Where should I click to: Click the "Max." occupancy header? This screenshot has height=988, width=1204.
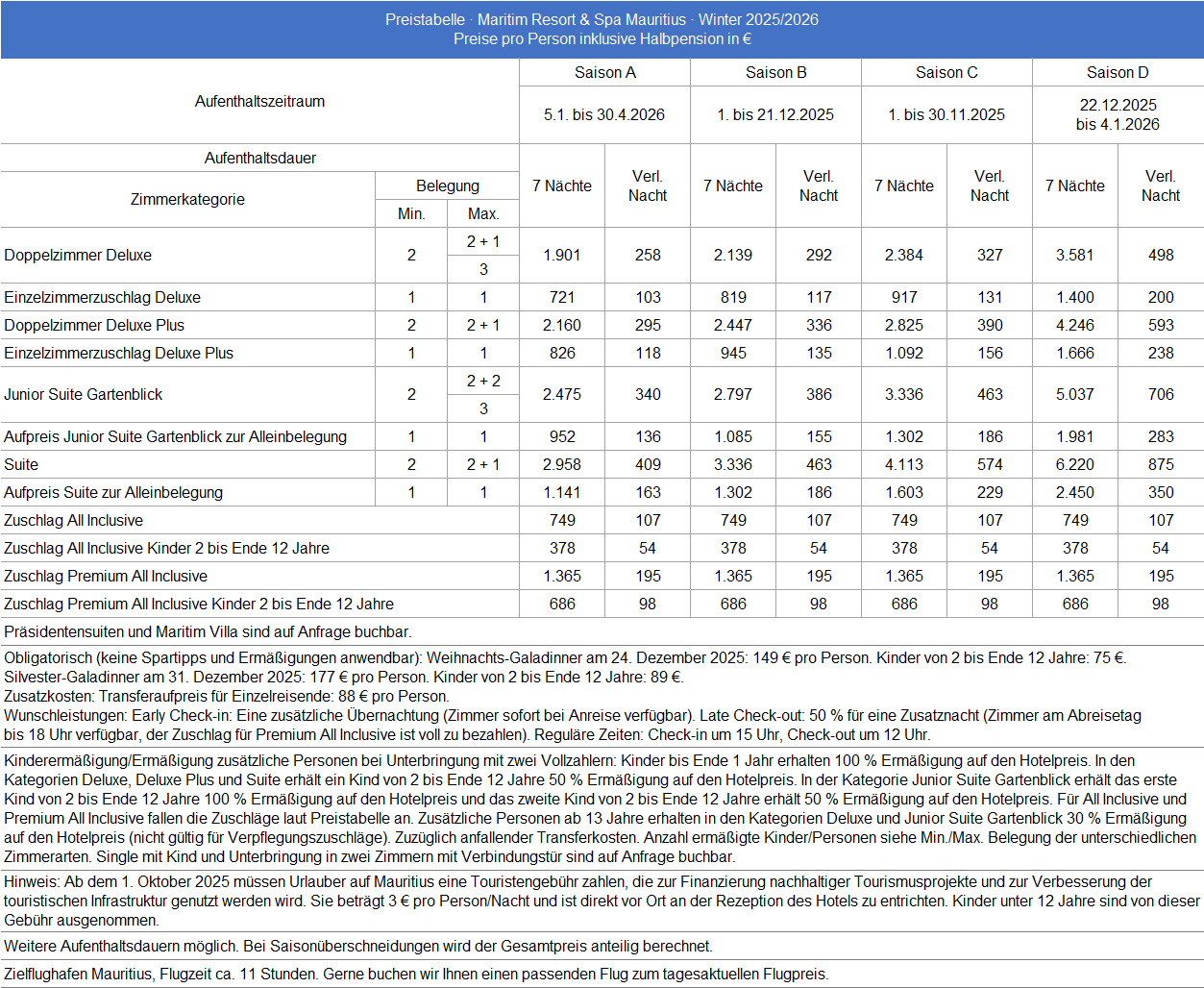(x=483, y=213)
